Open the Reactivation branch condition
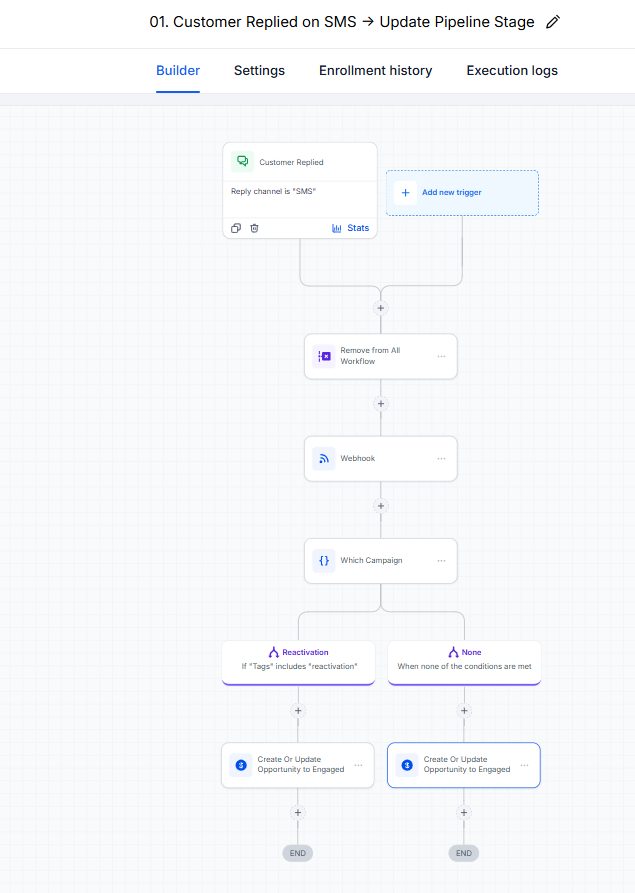 point(298,662)
